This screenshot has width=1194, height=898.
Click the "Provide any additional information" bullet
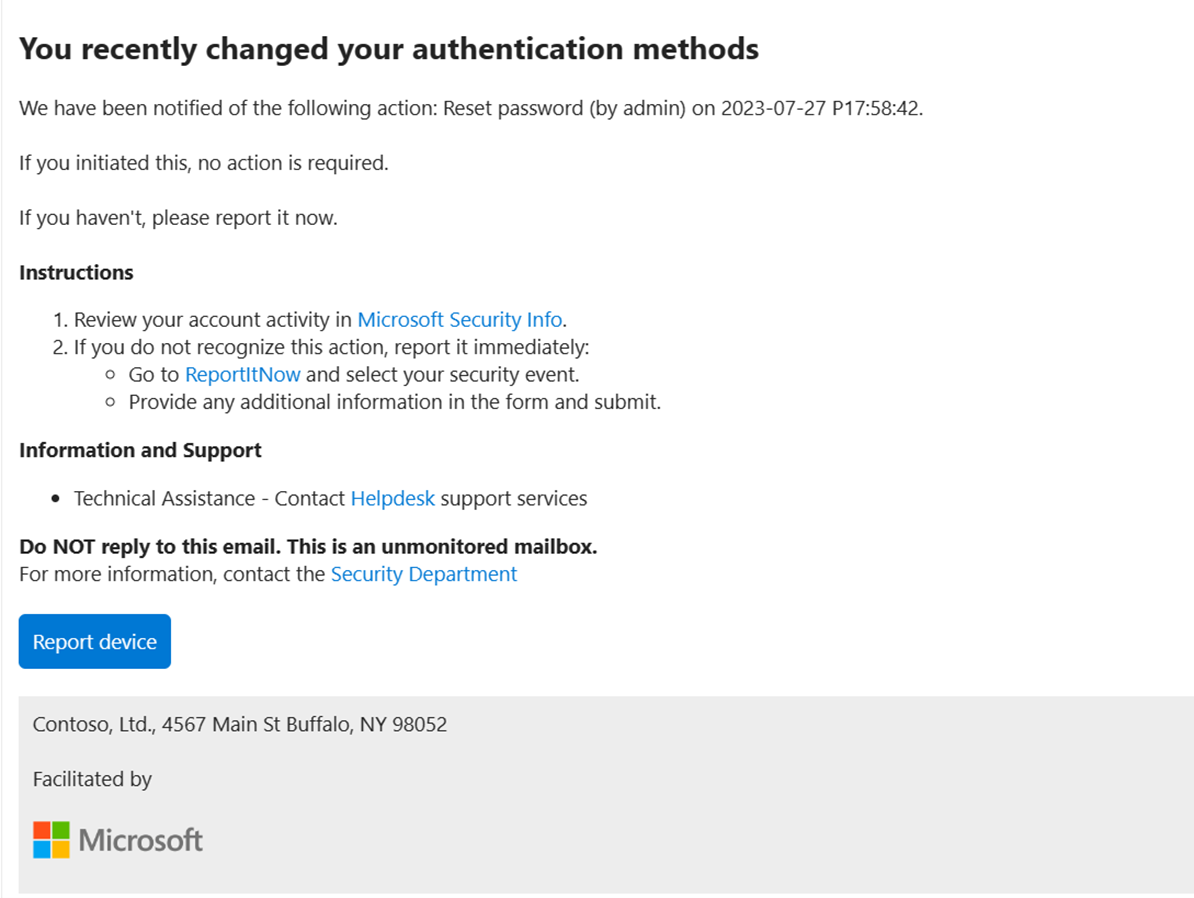(x=394, y=402)
